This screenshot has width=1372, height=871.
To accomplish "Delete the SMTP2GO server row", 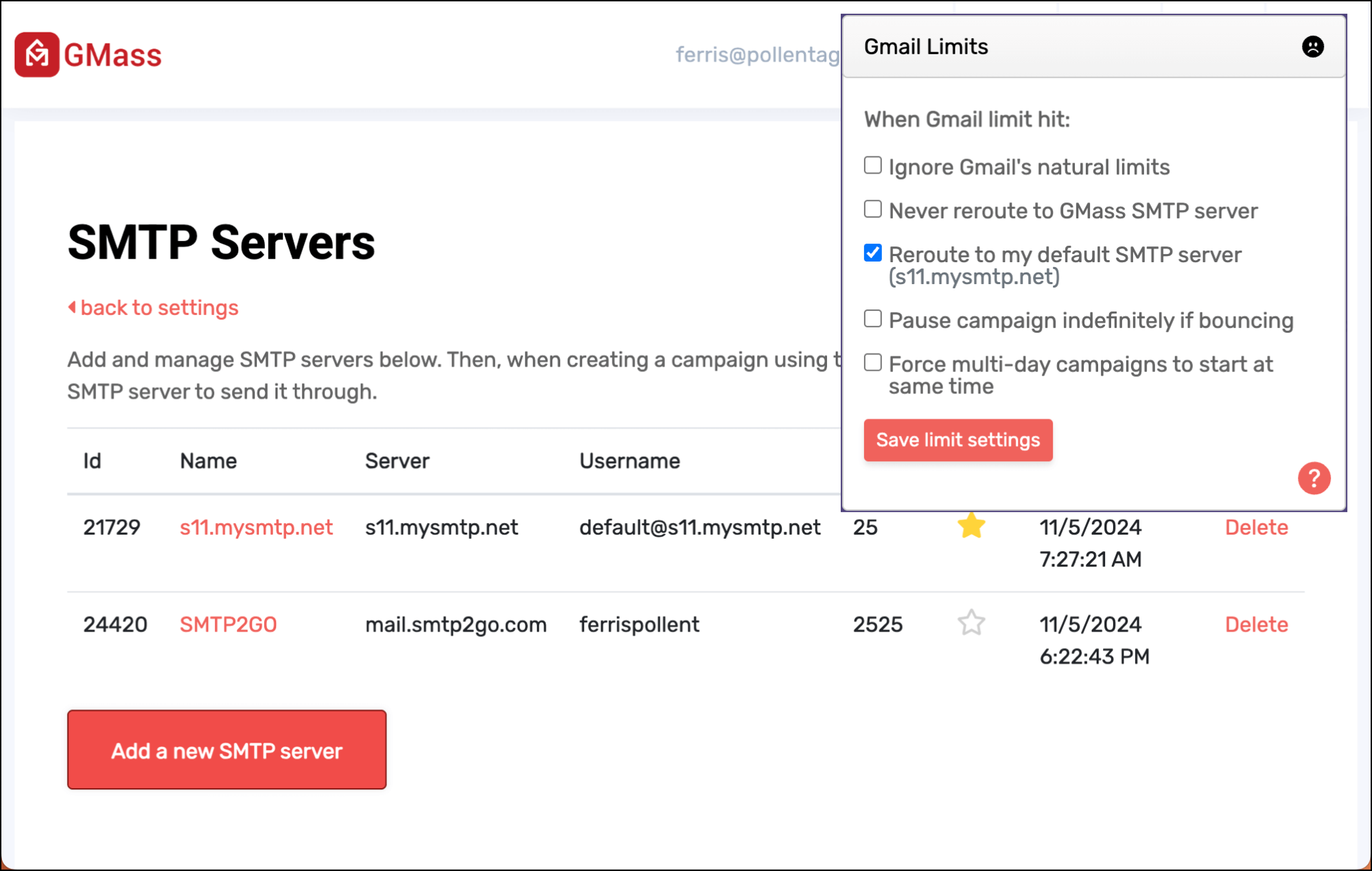I will point(1256,625).
